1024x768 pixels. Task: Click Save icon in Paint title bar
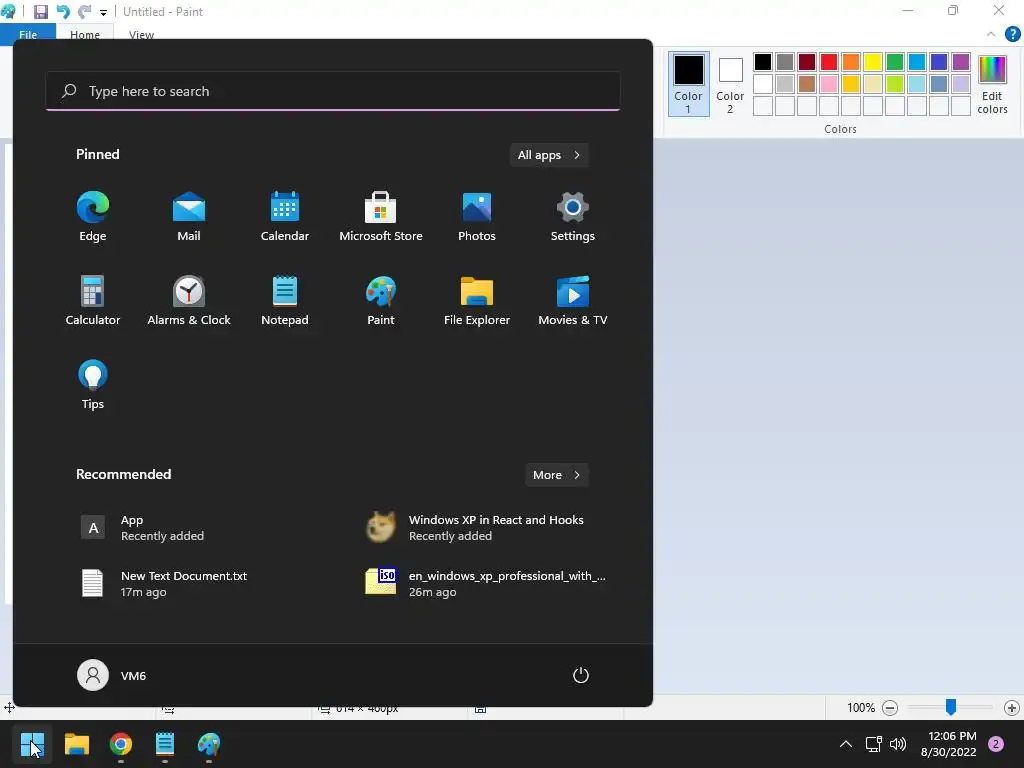point(40,12)
